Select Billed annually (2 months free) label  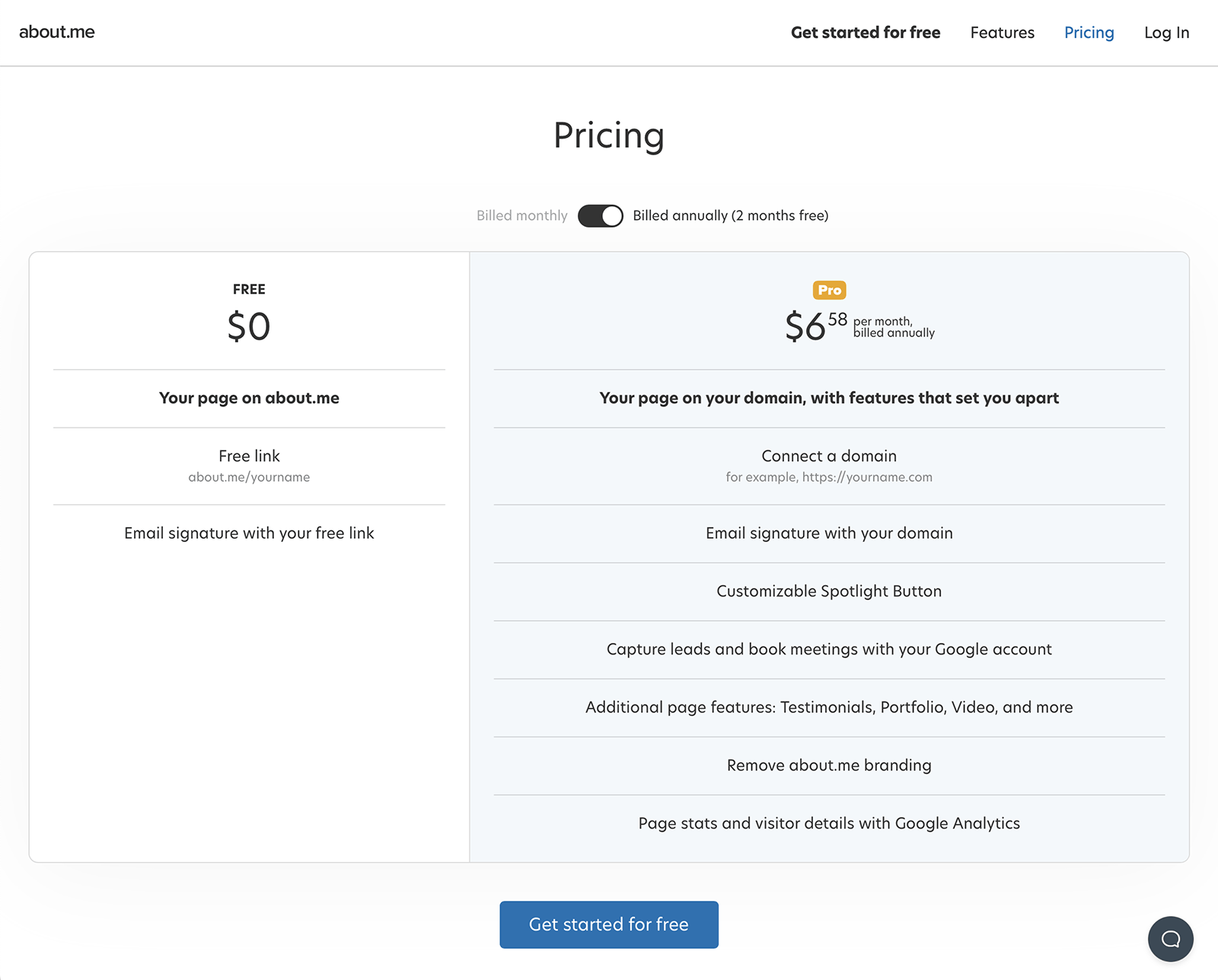(x=731, y=215)
